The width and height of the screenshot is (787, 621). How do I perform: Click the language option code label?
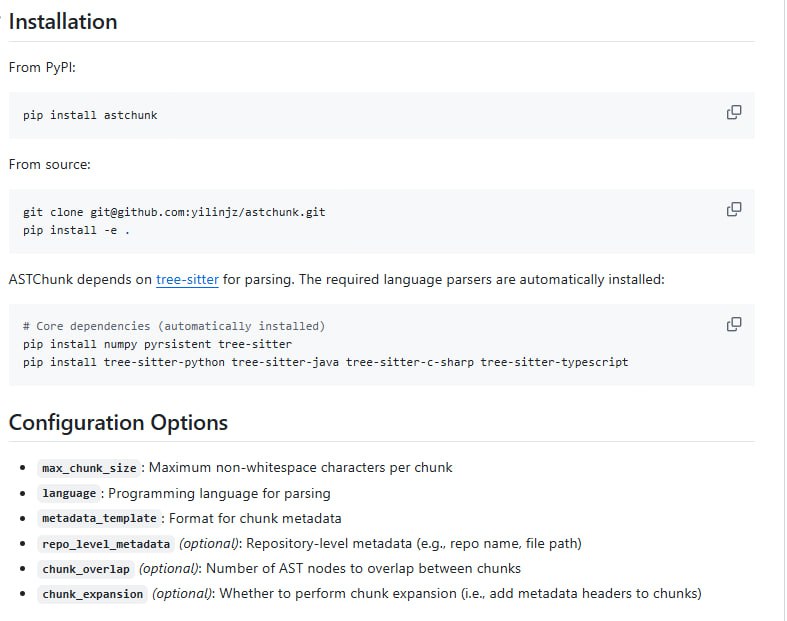pyautogui.click(x=69, y=493)
